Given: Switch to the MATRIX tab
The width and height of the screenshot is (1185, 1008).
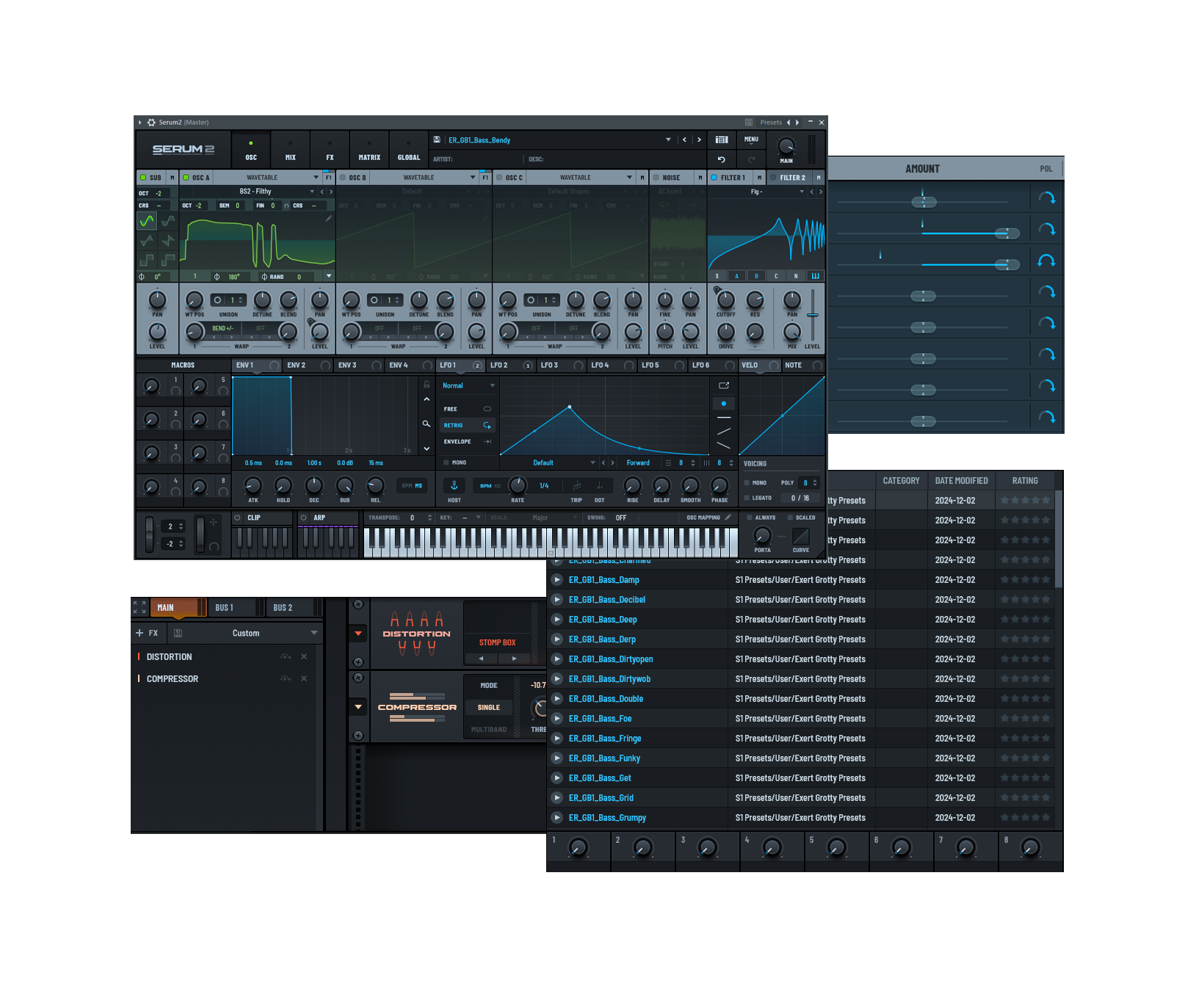Looking at the screenshot, I should [x=369, y=150].
